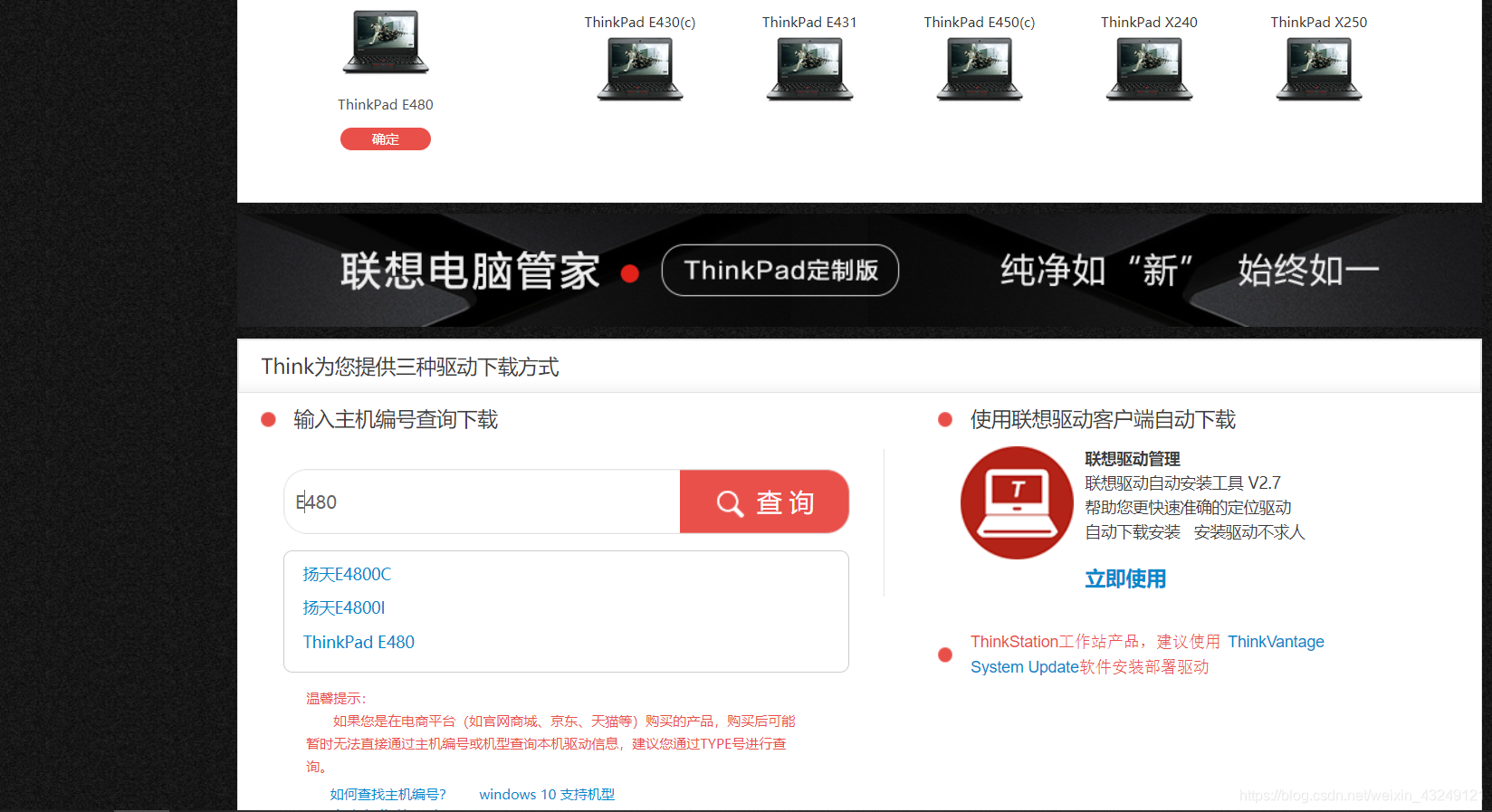Click the 输入主机编号查询下载 heading
This screenshot has height=812, width=1492.
pyautogui.click(x=396, y=419)
